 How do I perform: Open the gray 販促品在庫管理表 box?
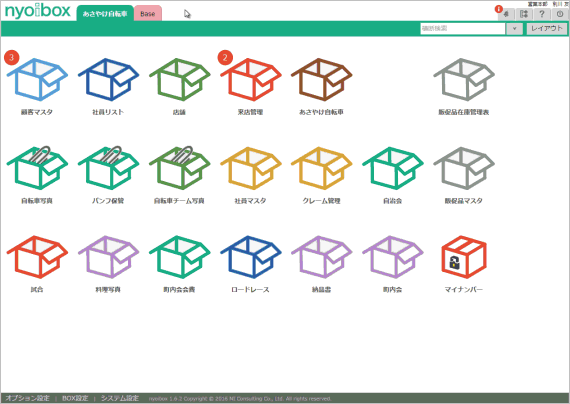(x=464, y=79)
